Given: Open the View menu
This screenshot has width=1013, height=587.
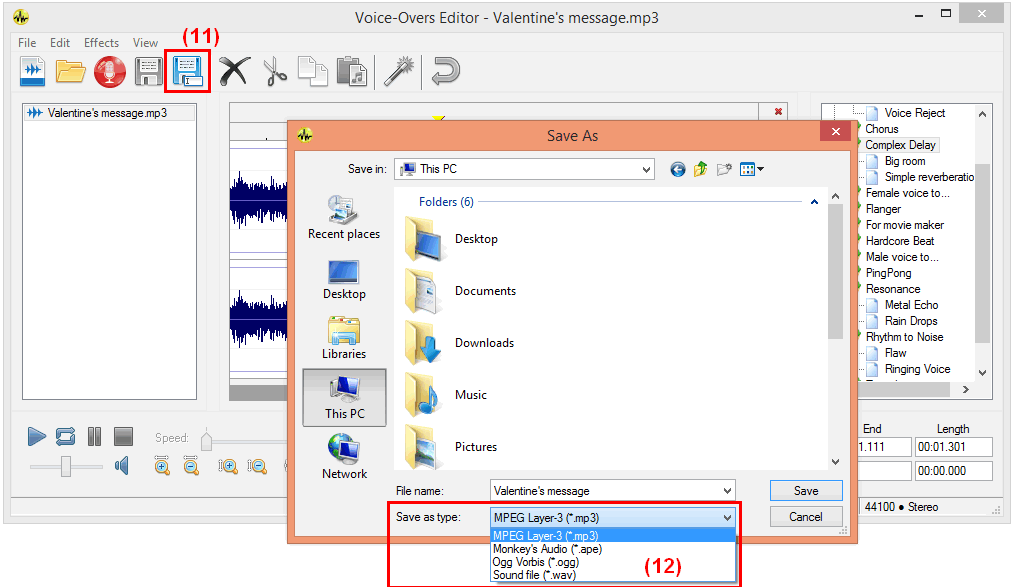Looking at the screenshot, I should tap(145, 42).
